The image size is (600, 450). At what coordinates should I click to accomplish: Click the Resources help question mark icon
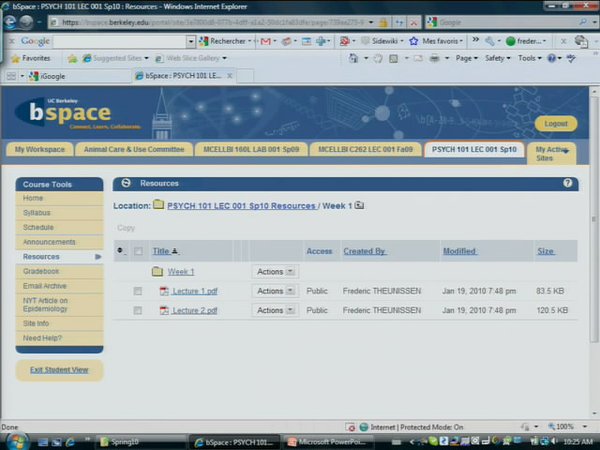pyautogui.click(x=567, y=183)
